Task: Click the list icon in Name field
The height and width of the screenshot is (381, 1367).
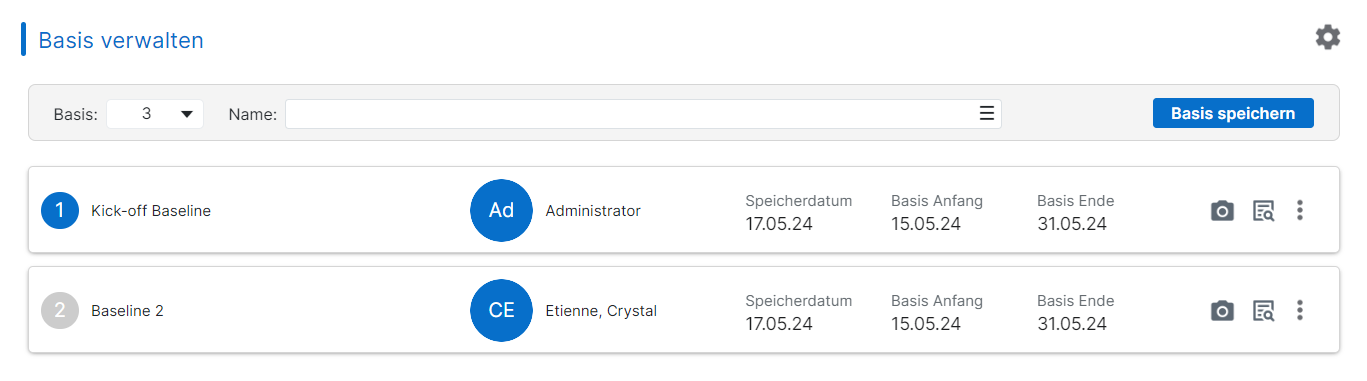Action: tap(987, 114)
